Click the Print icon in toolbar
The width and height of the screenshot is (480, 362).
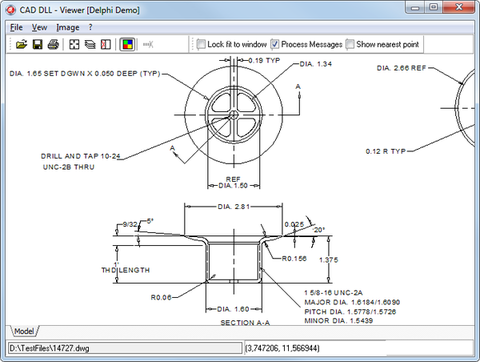click(53, 44)
